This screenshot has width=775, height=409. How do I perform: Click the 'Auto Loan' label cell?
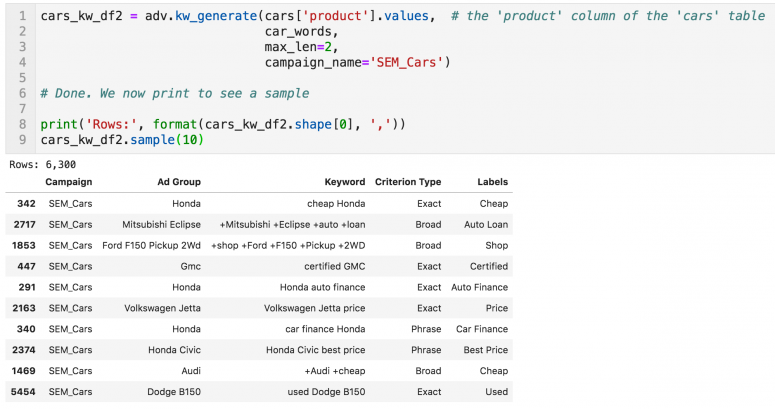(x=486, y=224)
